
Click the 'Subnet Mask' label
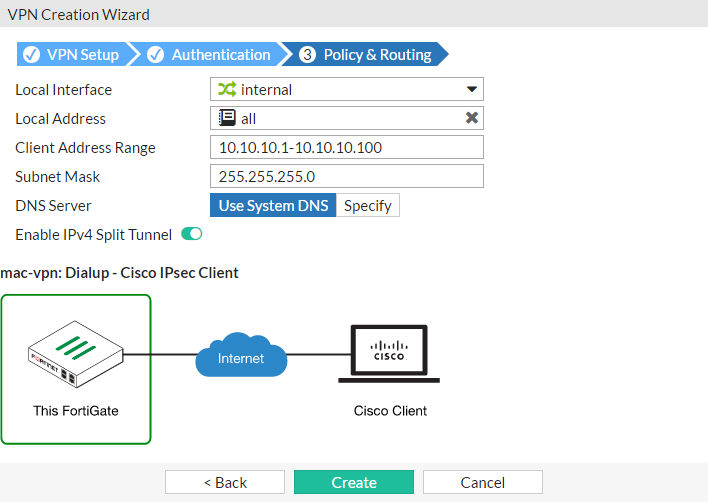point(57,177)
